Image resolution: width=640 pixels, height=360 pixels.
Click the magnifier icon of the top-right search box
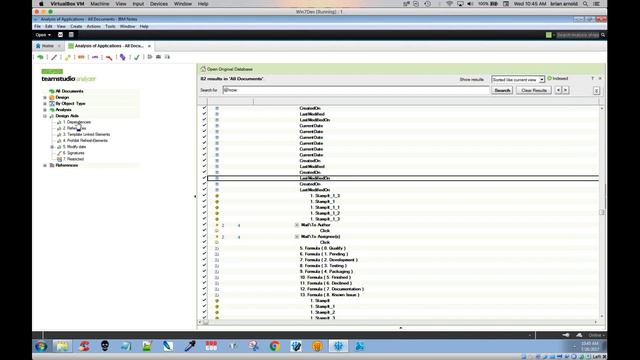603,35
